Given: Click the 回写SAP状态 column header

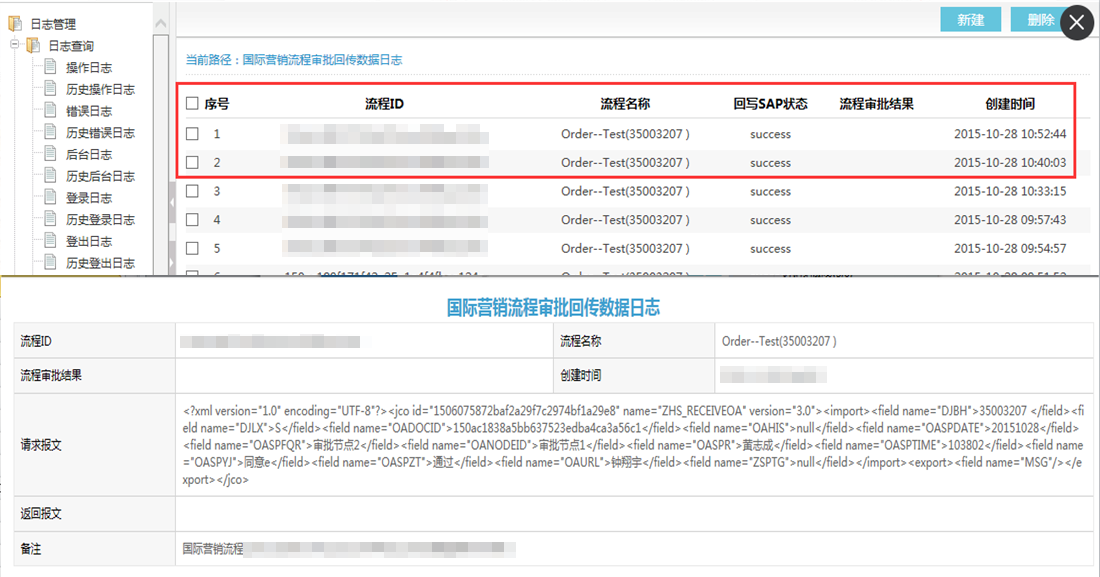Looking at the screenshot, I should (770, 104).
